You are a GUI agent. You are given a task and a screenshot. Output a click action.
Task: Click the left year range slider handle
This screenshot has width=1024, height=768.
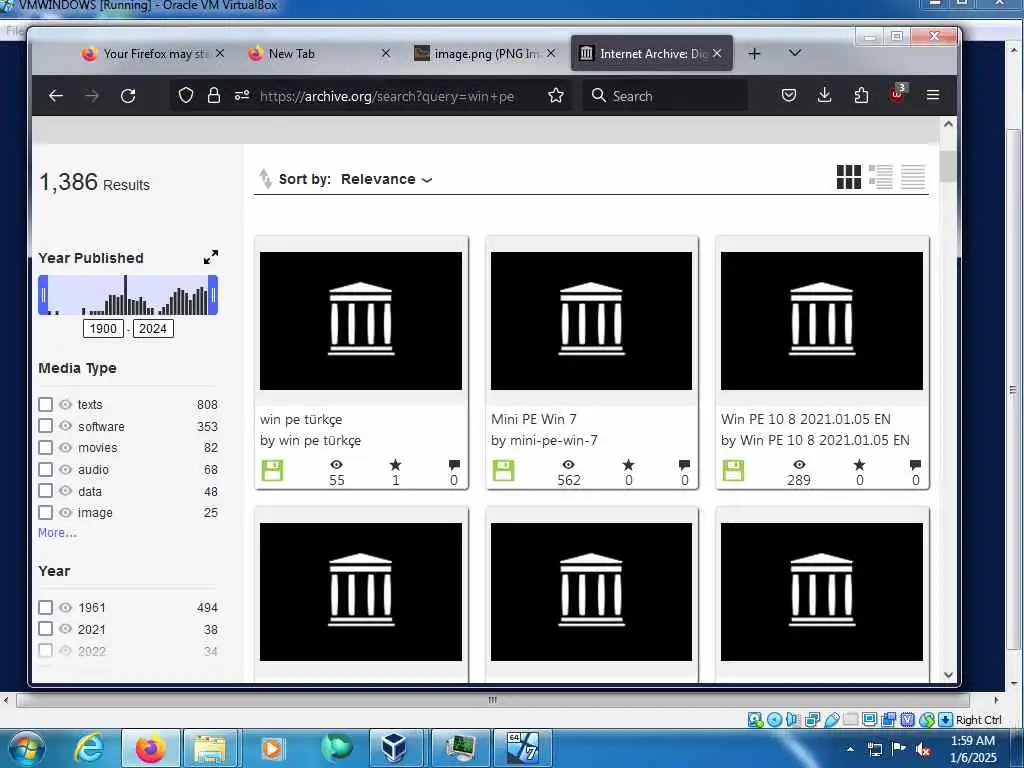tap(43, 295)
